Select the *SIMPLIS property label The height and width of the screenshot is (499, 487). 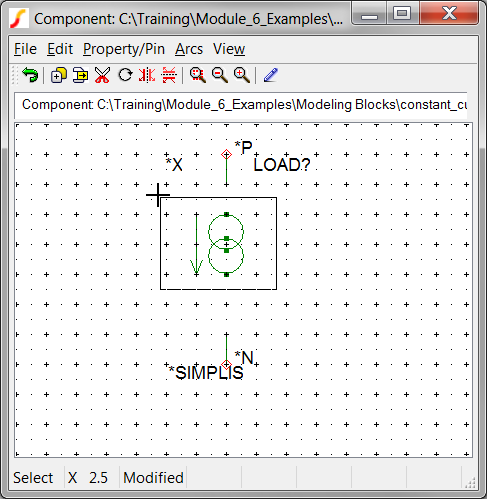205,373
